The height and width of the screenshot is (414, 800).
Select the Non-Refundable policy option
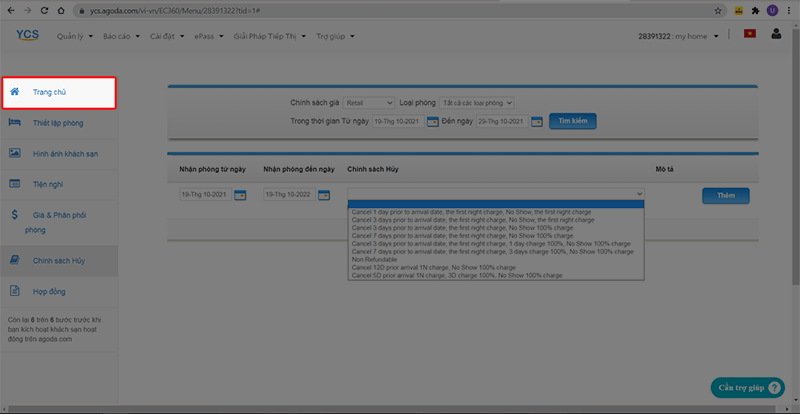(372, 260)
